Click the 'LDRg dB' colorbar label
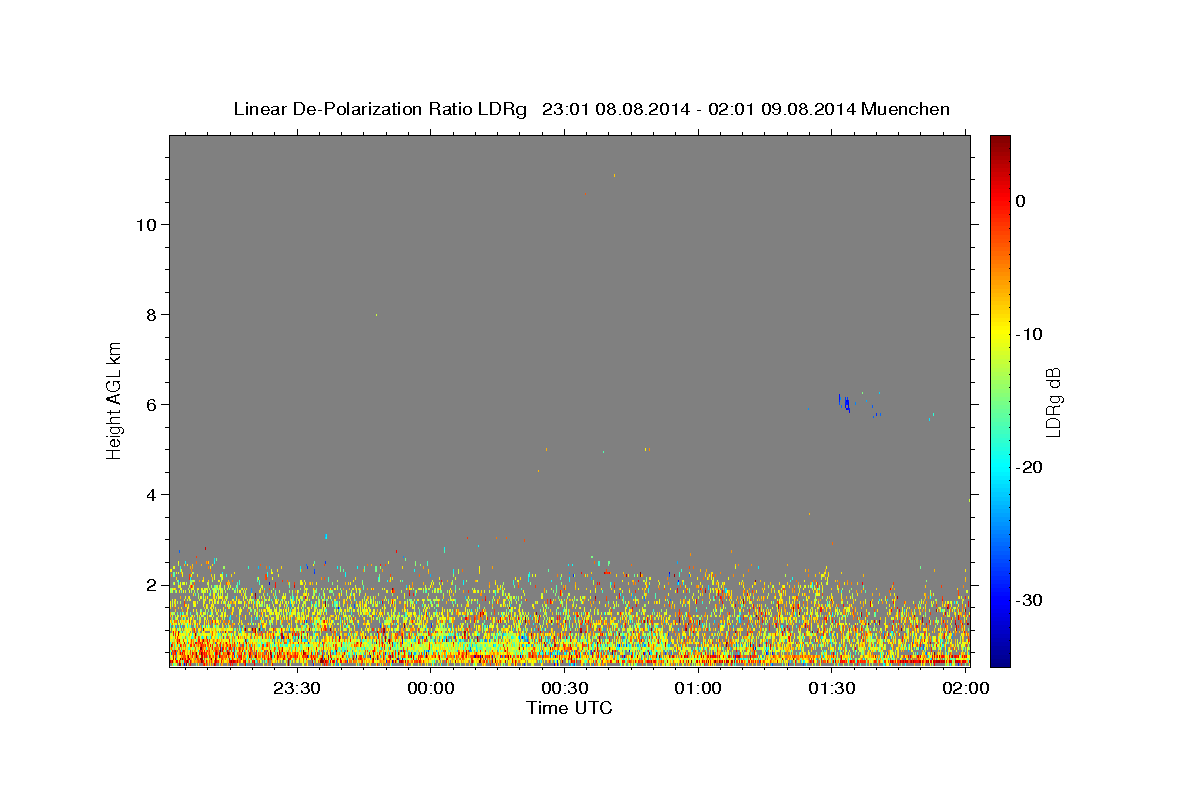This screenshot has width=1200, height=800. tap(1053, 401)
